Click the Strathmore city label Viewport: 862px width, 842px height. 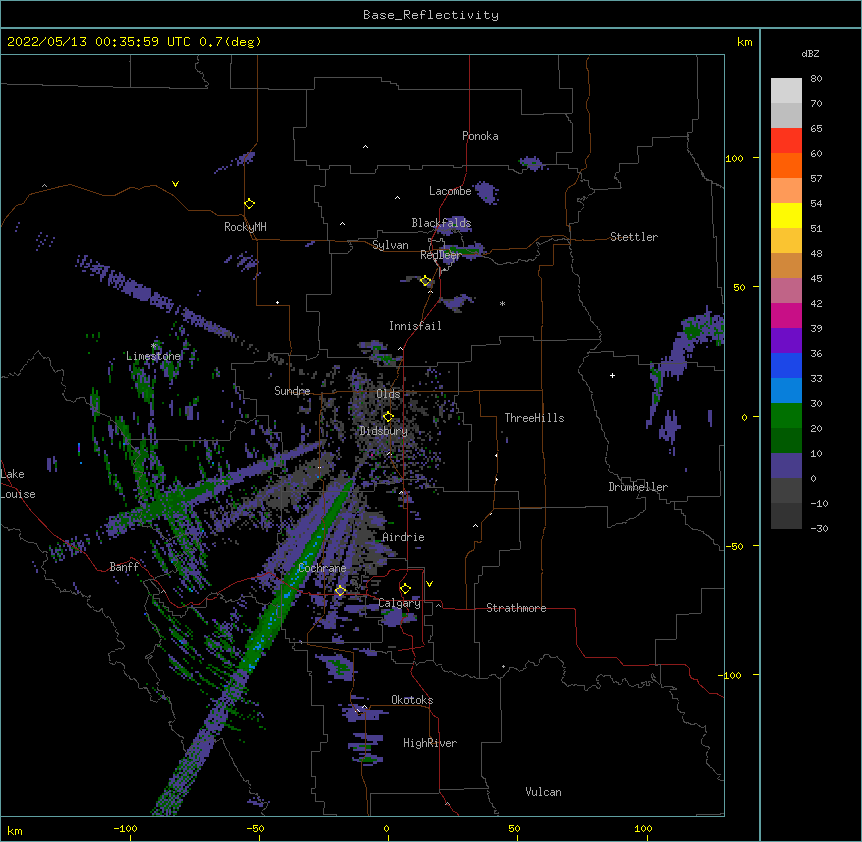(x=516, y=608)
